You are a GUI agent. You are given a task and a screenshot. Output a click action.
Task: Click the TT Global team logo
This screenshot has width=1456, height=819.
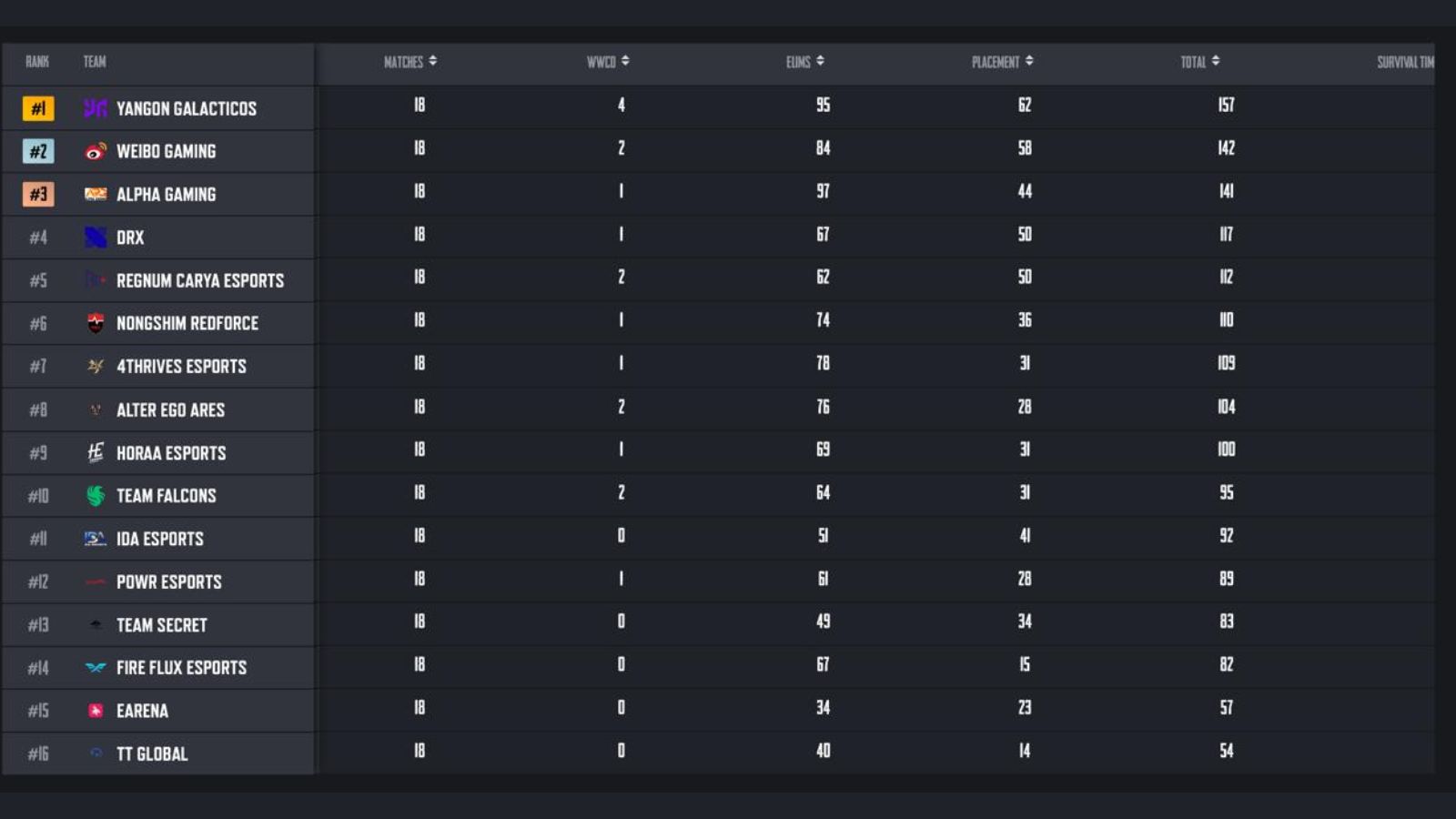click(x=96, y=753)
